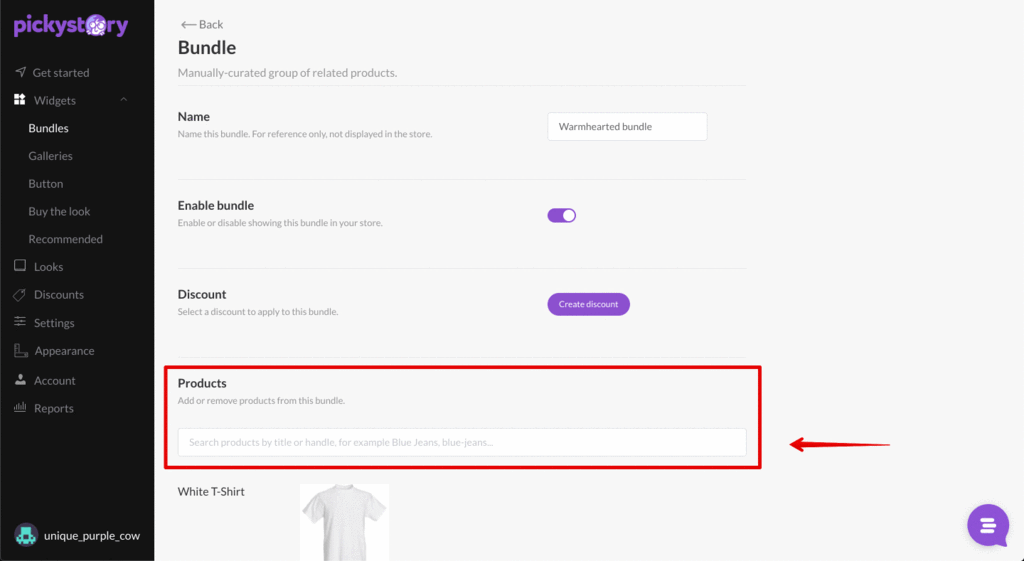Open the purple chat bubble widget
Screen dimensions: 1024x561
pos(988,525)
